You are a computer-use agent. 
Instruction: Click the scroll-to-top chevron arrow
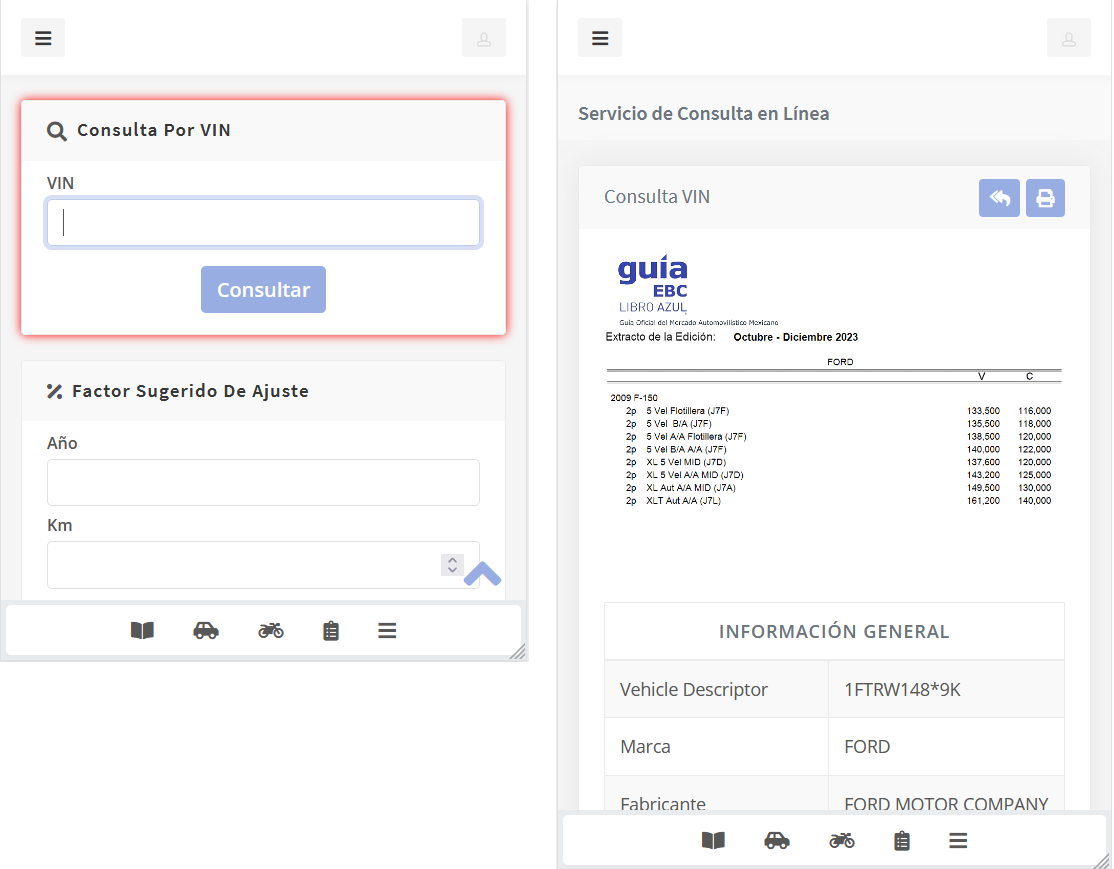[x=482, y=574]
